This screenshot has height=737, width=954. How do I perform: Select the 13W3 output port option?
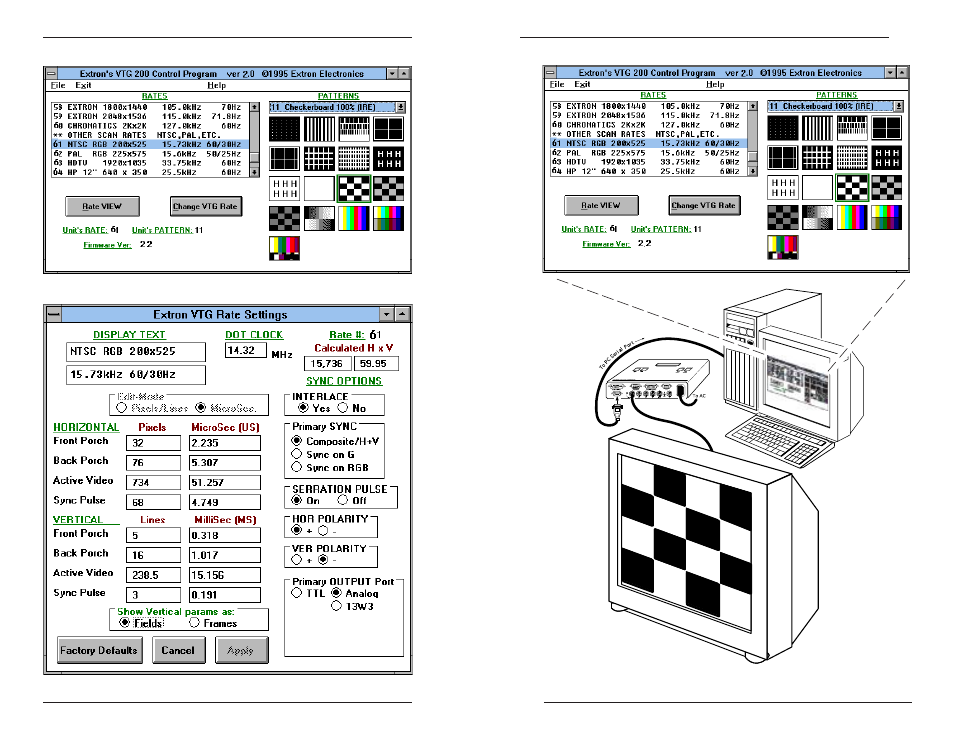click(x=336, y=606)
